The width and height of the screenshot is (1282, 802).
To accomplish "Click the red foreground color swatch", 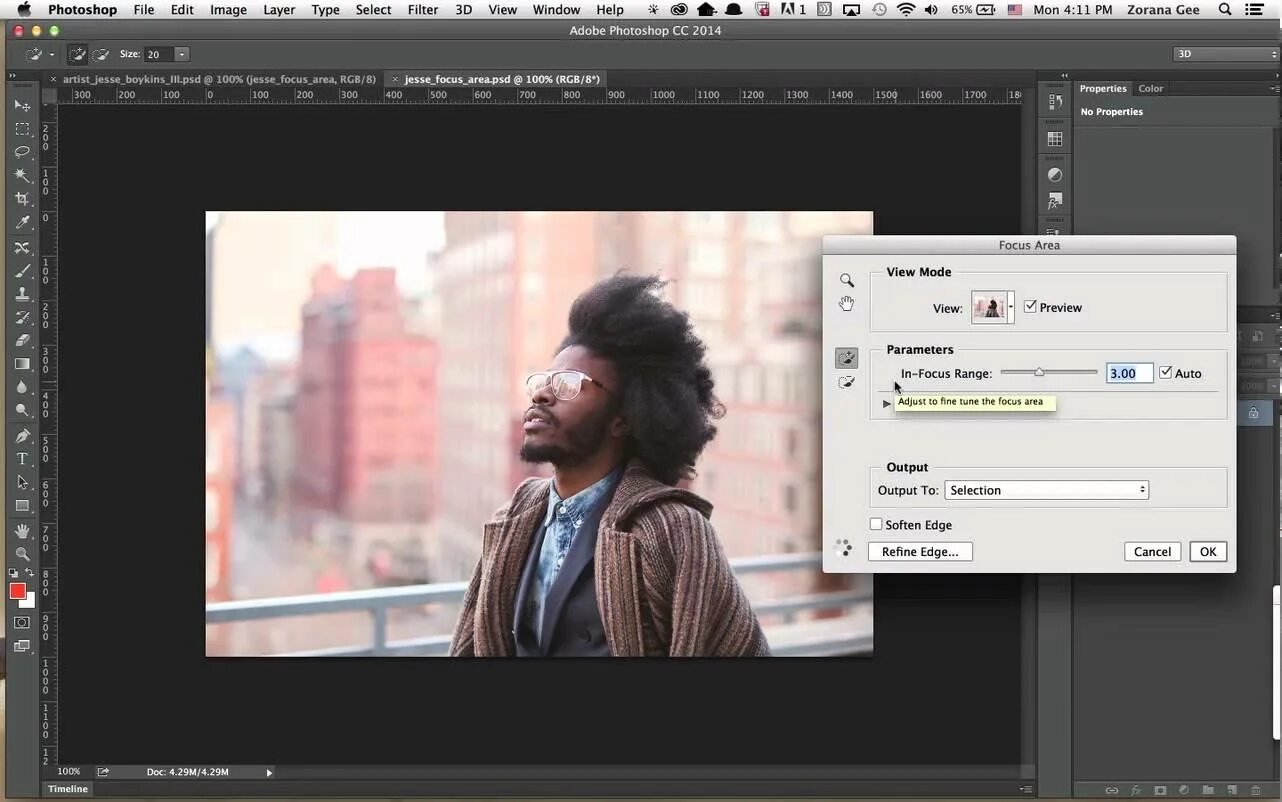I will point(17,591).
